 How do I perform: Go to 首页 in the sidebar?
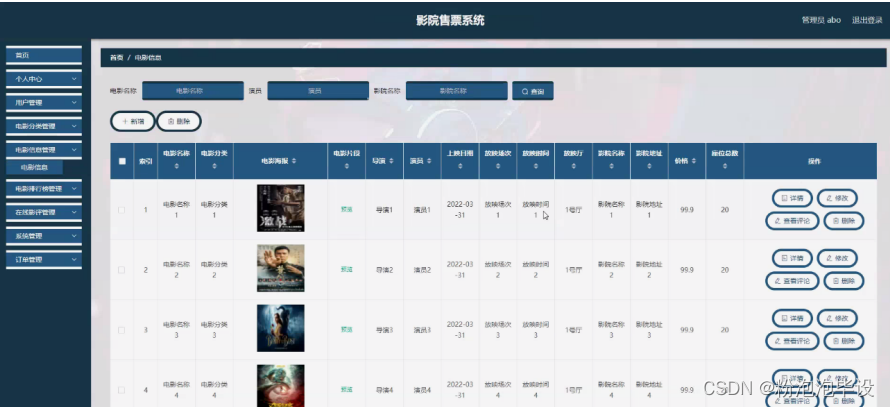click(44, 55)
